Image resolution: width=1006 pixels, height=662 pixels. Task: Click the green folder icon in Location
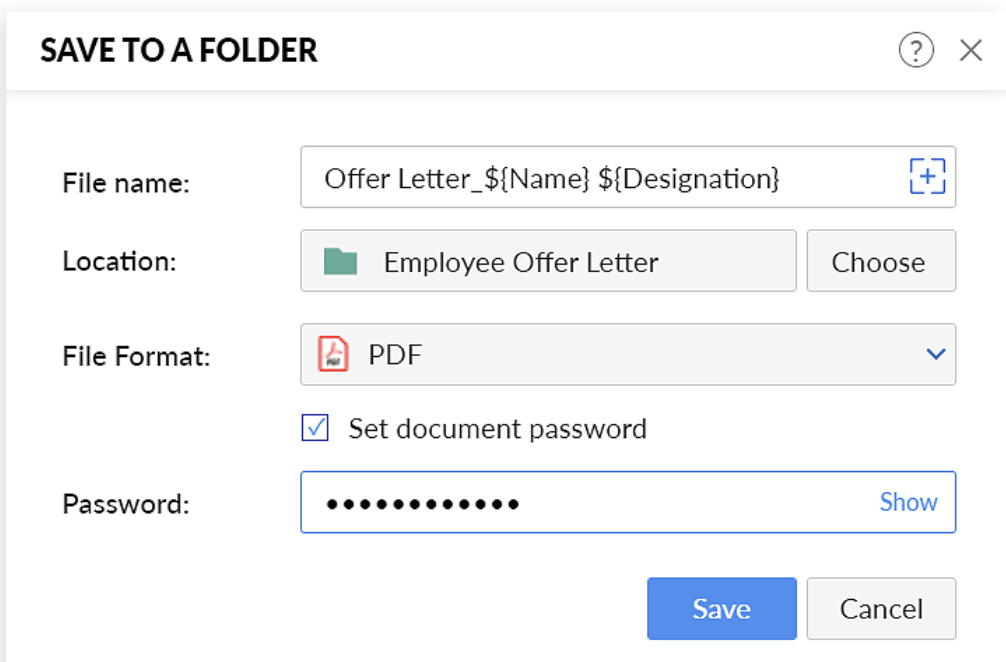[340, 262]
